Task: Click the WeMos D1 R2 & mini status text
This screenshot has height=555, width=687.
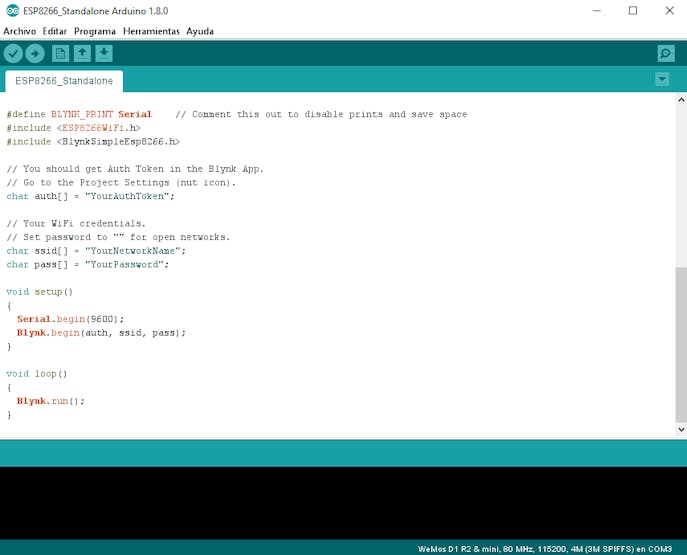Action: point(545,549)
